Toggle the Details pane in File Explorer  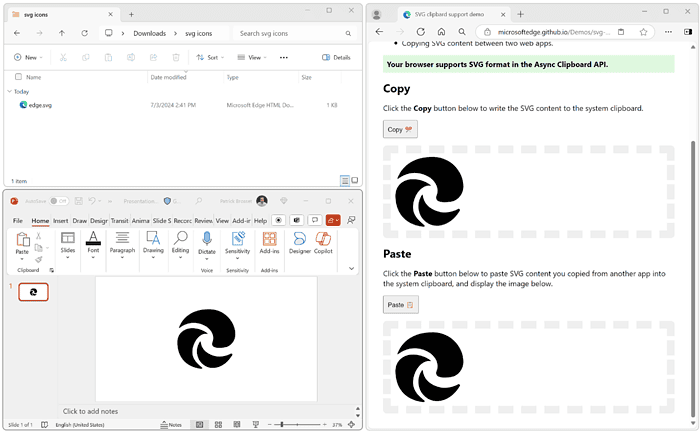tap(336, 57)
